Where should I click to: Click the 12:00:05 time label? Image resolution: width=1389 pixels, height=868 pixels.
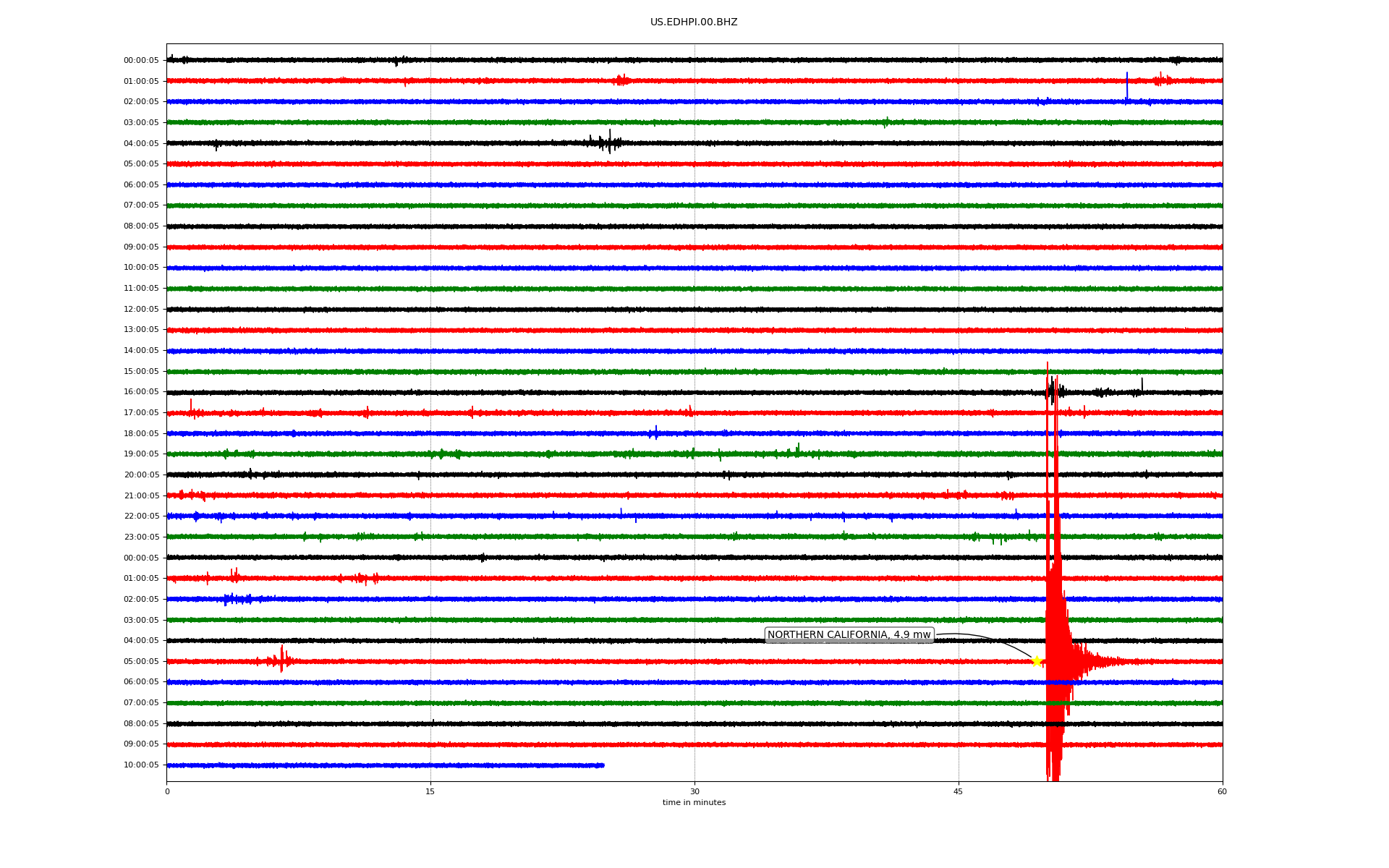tap(141, 310)
